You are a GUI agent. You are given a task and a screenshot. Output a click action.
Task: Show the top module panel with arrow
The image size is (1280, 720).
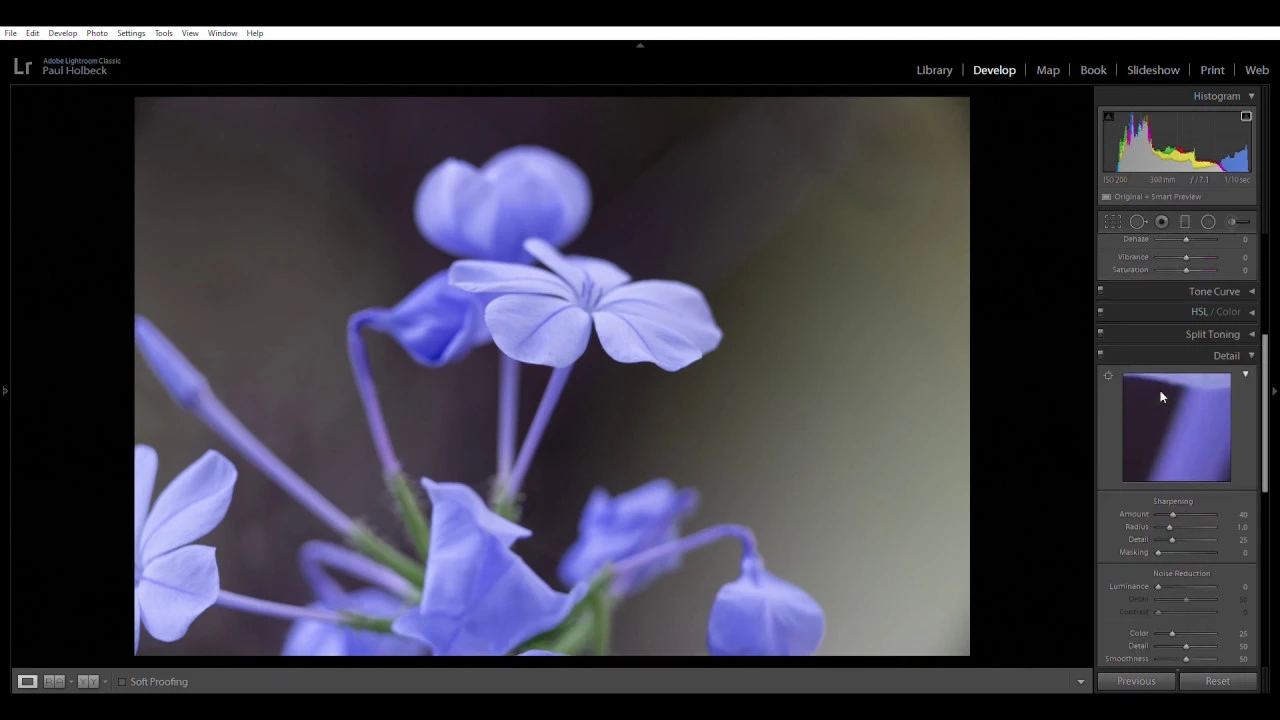(640, 45)
